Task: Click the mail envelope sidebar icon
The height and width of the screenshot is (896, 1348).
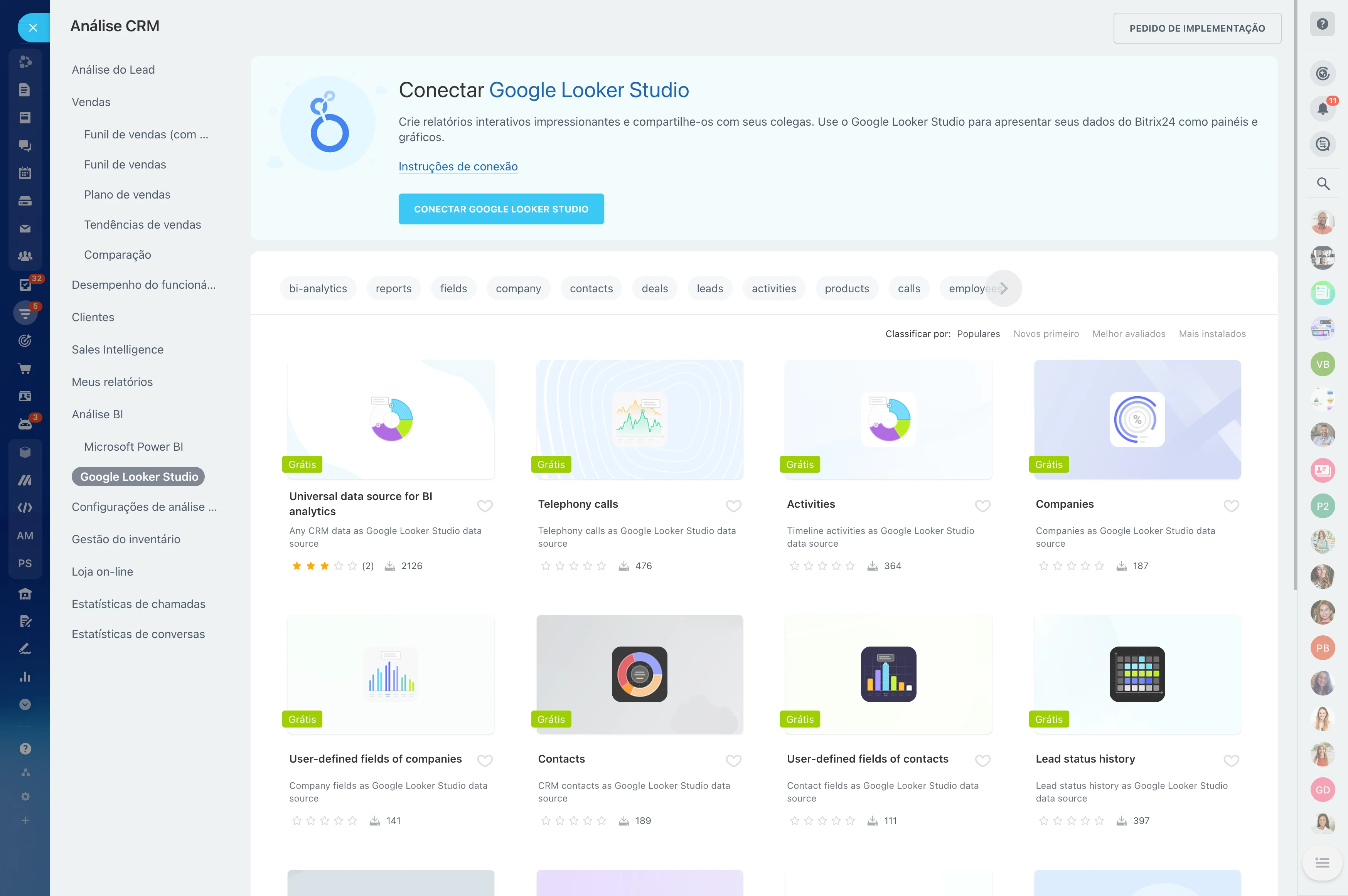Action: coord(25,229)
